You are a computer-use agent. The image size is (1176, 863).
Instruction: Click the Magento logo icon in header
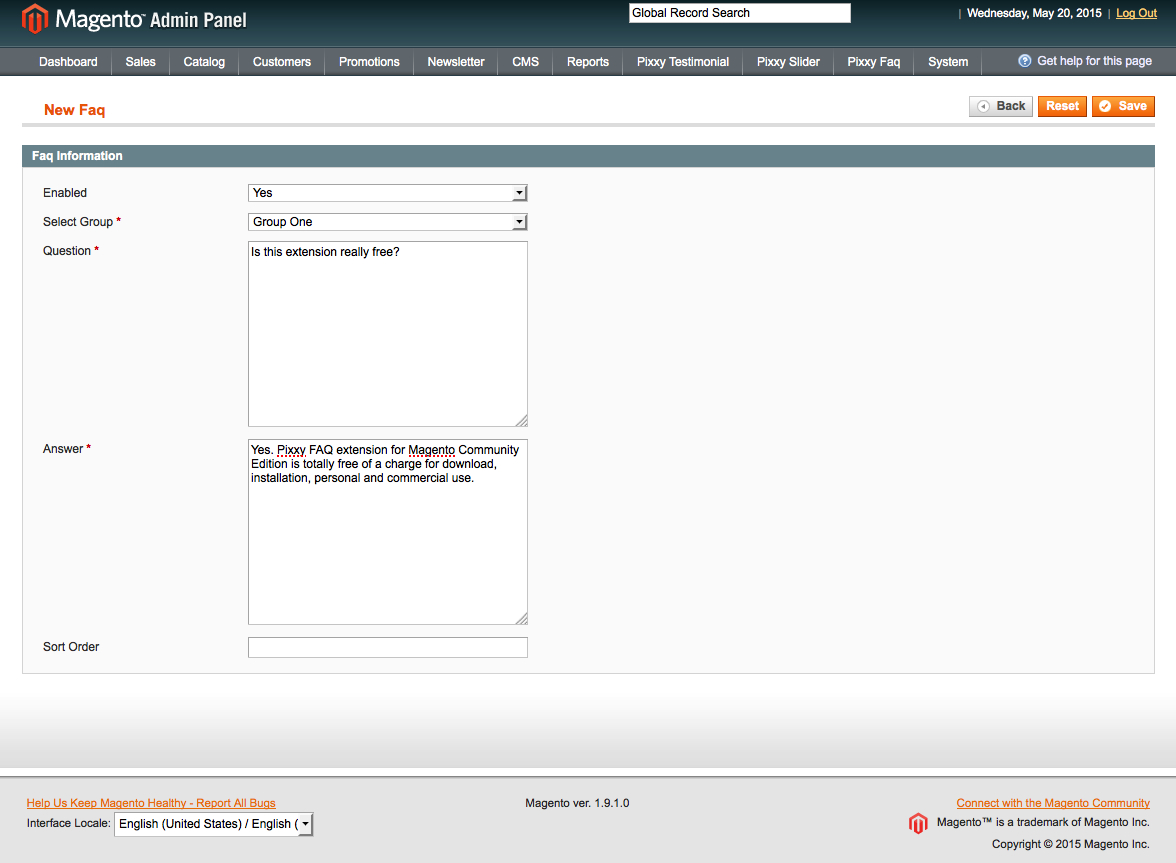pos(34,19)
